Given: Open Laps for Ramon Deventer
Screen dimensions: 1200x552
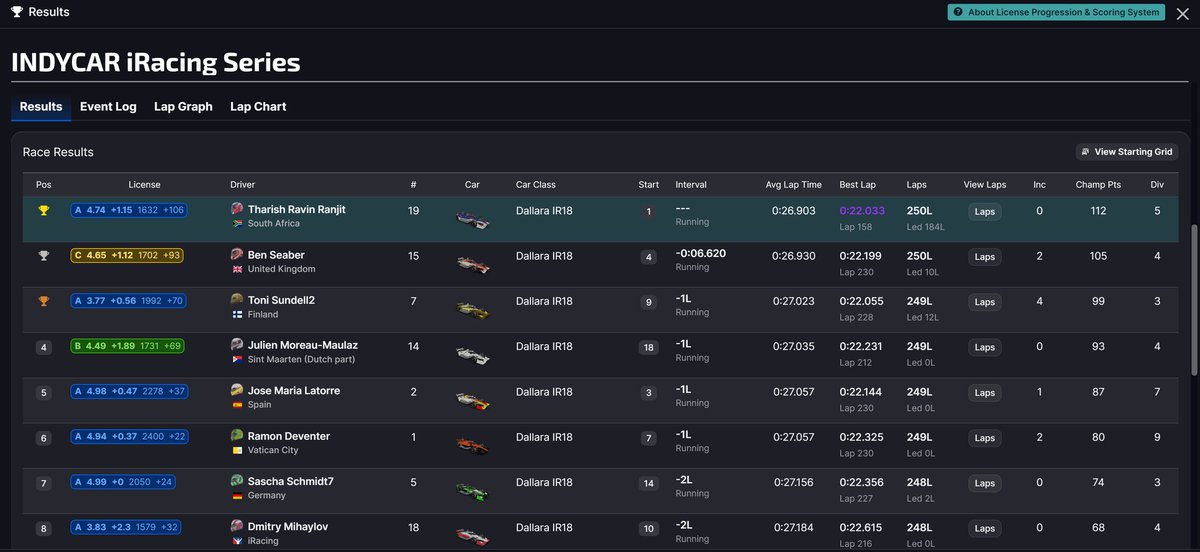Looking at the screenshot, I should [985, 438].
